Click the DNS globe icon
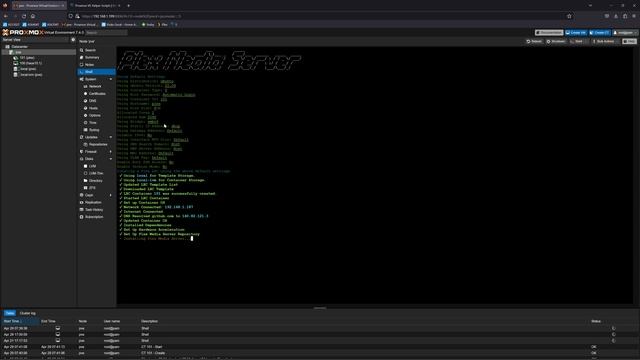Screen dimensions: 640x360 pyautogui.click(x=85, y=101)
